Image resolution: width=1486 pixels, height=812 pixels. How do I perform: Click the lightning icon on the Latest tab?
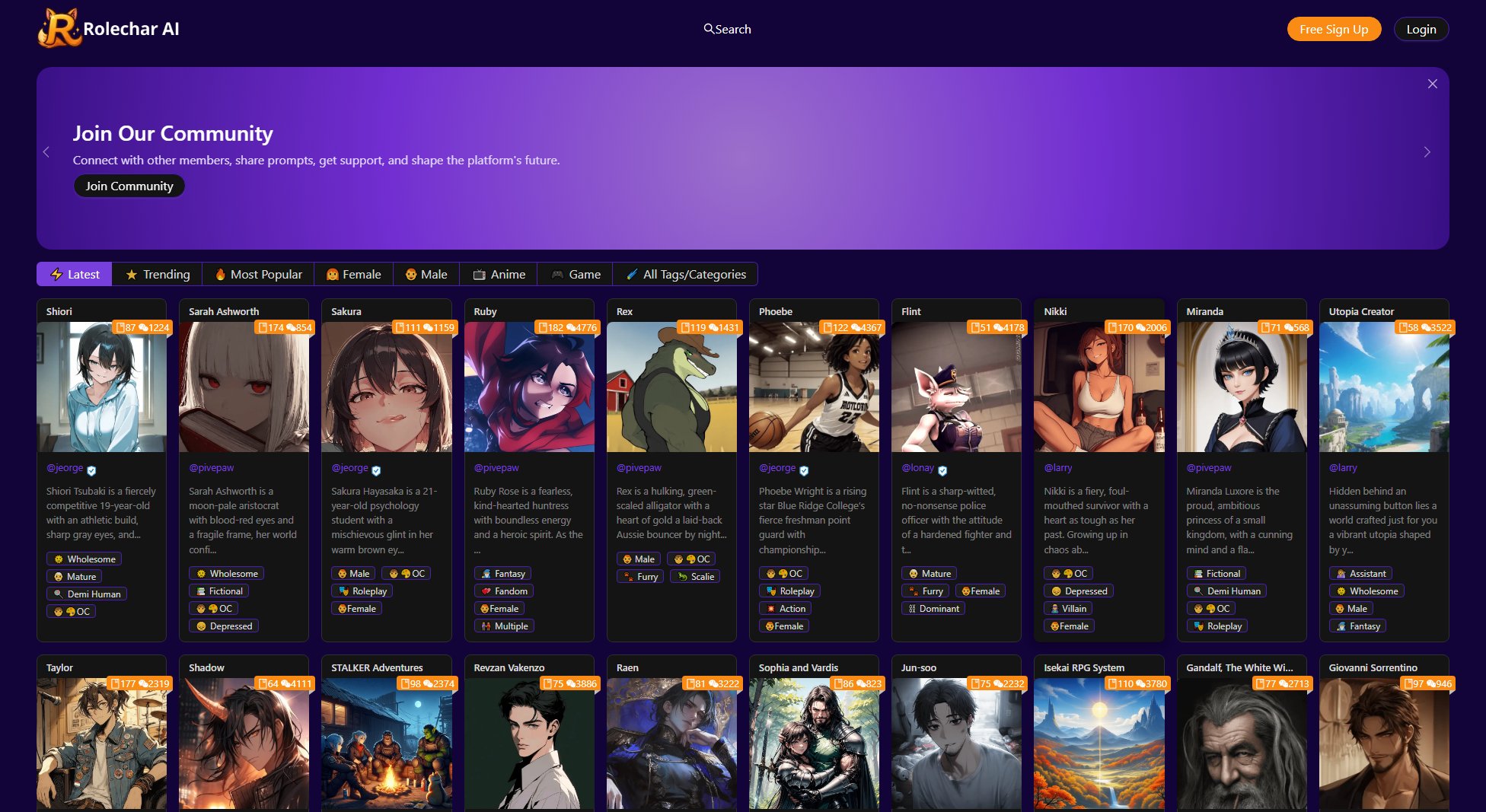point(58,274)
